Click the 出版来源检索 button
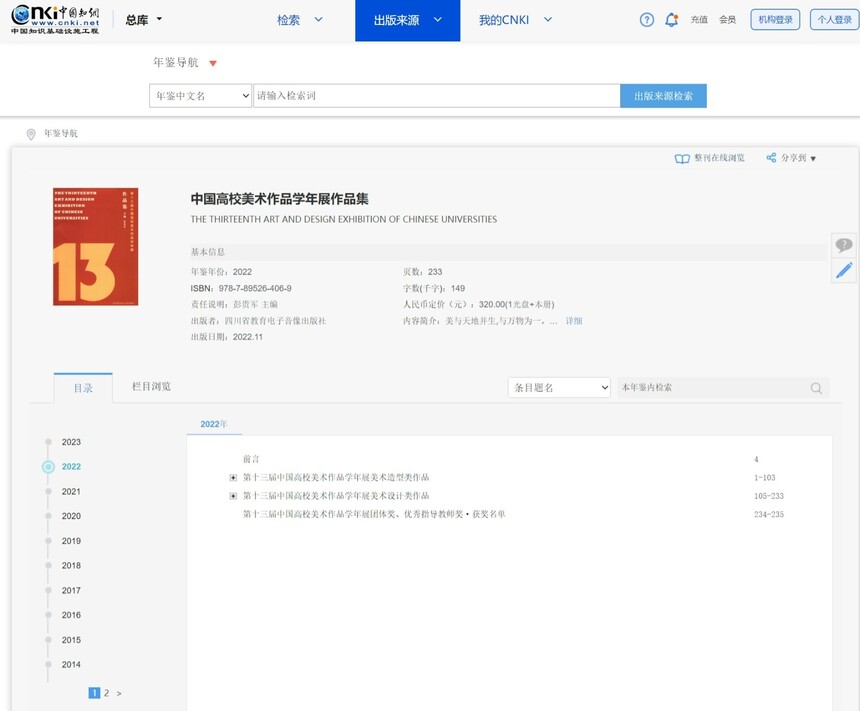Viewport: 860px width, 711px height. click(x=663, y=96)
